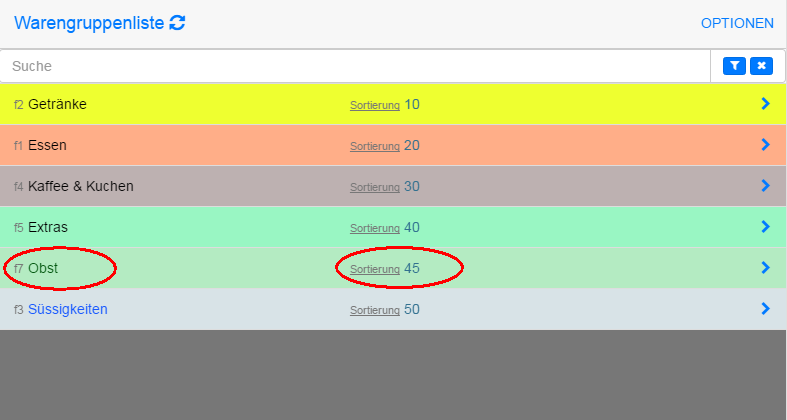Click the chevron arrow for Obst
The width and height of the screenshot is (787, 420).
765,267
